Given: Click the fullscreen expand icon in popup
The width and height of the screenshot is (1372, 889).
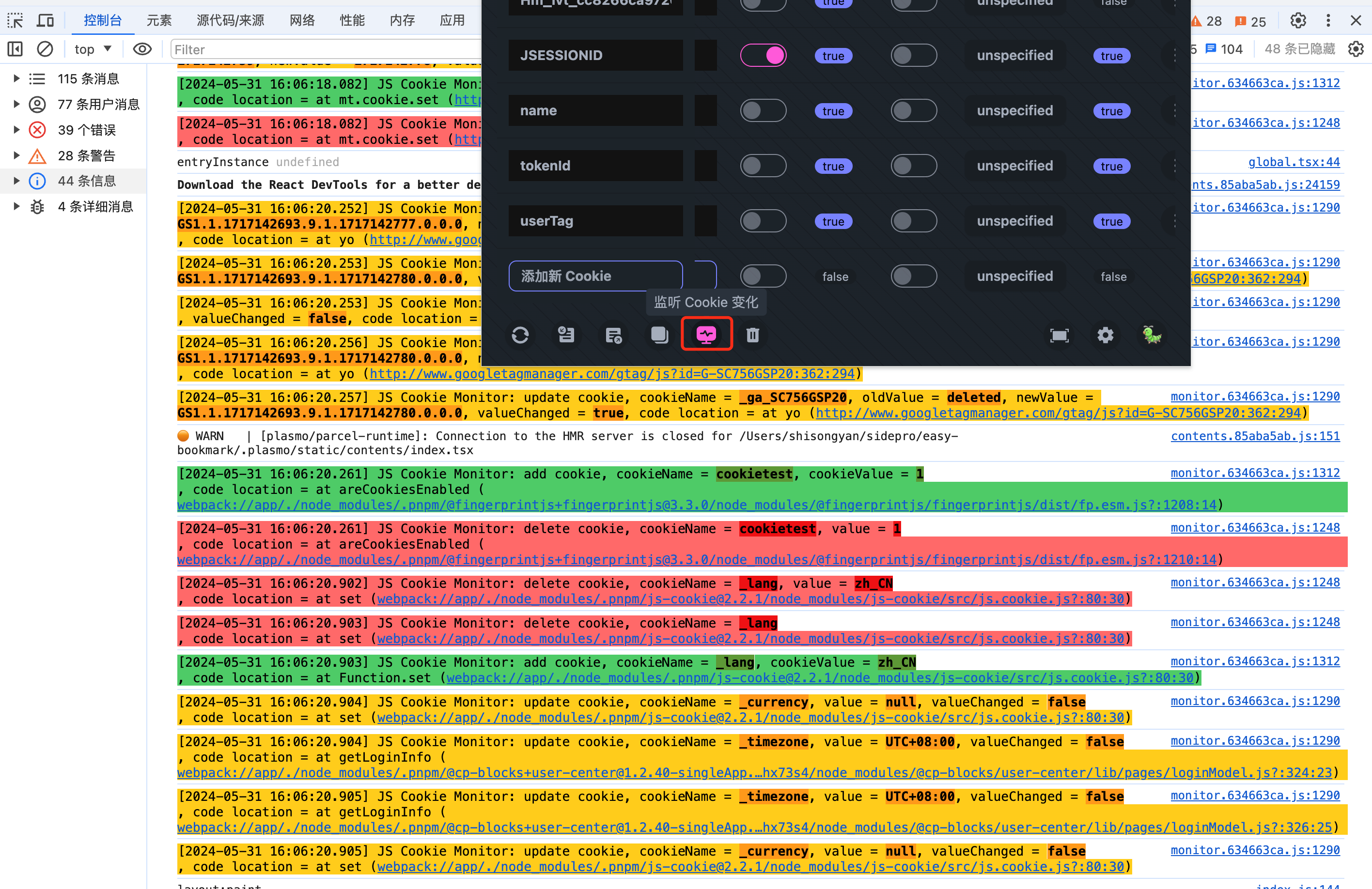Looking at the screenshot, I should (x=1059, y=336).
